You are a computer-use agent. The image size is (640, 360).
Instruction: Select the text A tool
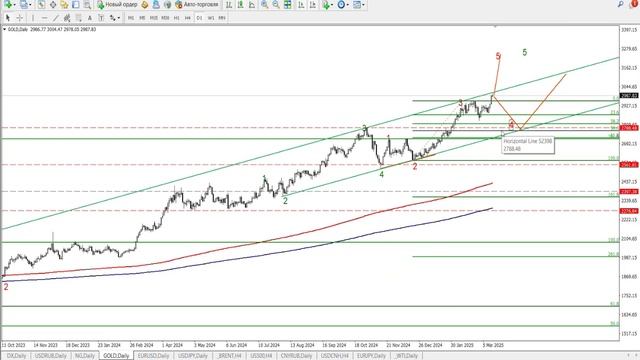click(90, 18)
